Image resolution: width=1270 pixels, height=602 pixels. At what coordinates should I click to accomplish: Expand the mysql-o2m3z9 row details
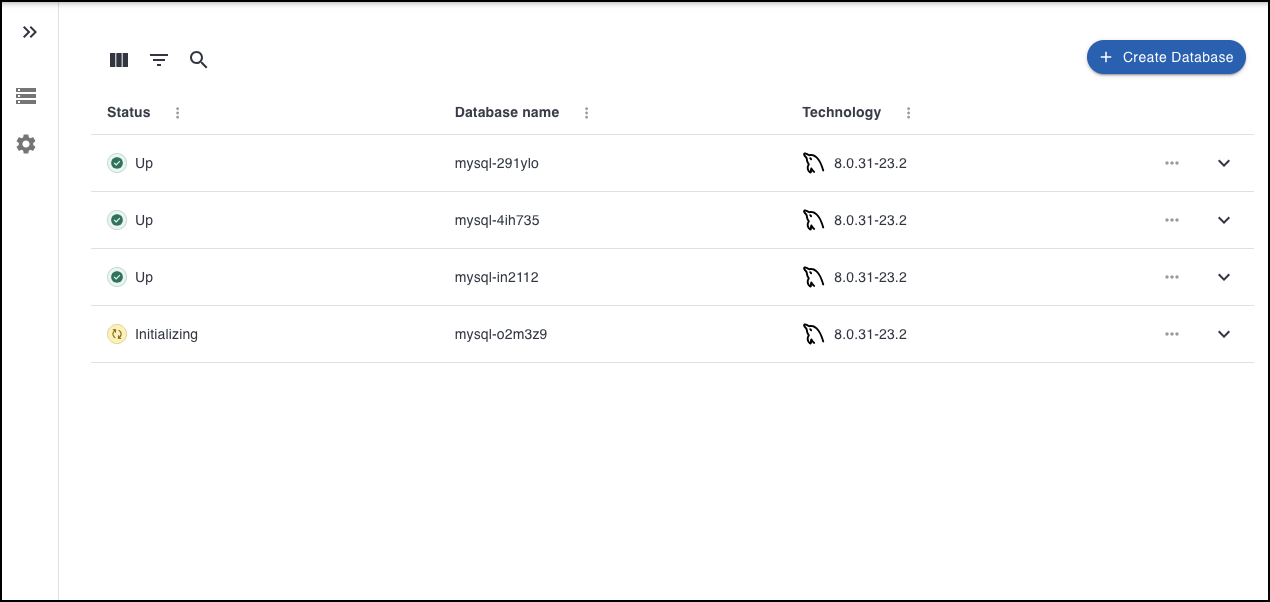tap(1224, 334)
